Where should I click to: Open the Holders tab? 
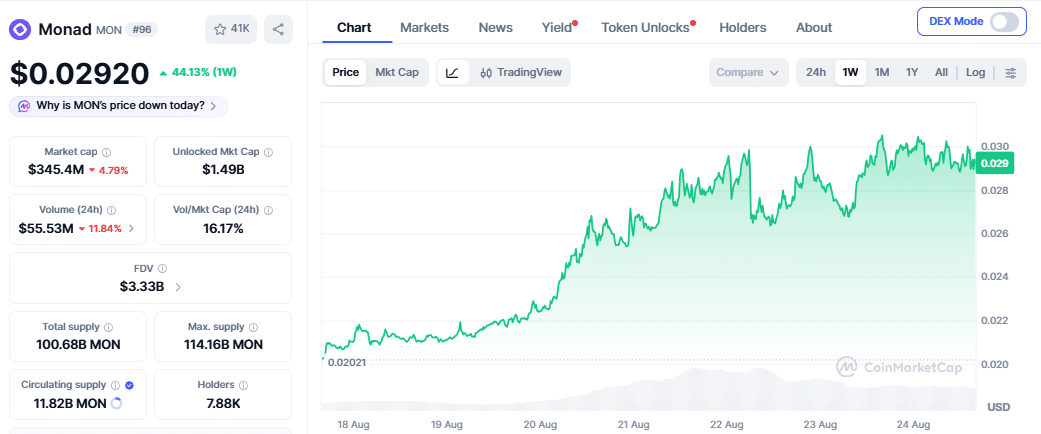pyautogui.click(x=743, y=28)
